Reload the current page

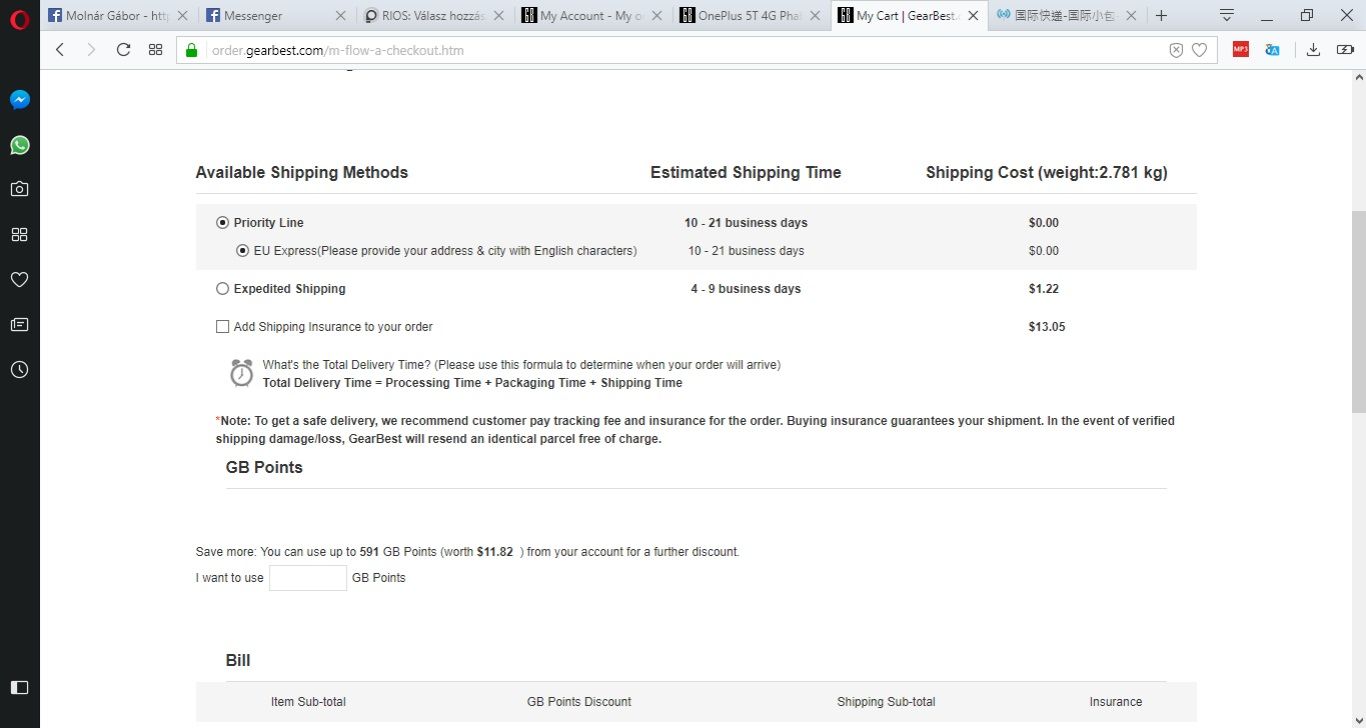coord(123,50)
